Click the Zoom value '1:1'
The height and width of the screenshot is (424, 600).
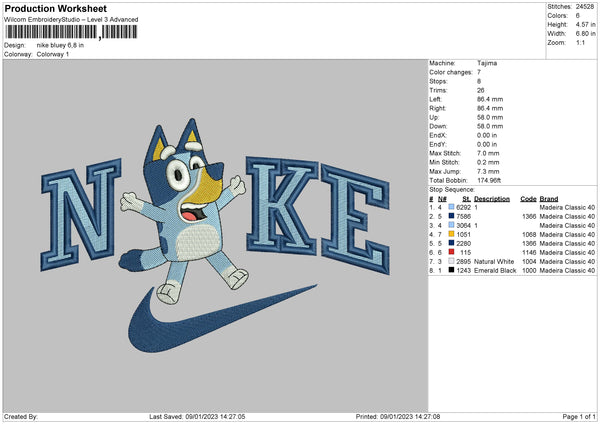(x=580, y=42)
